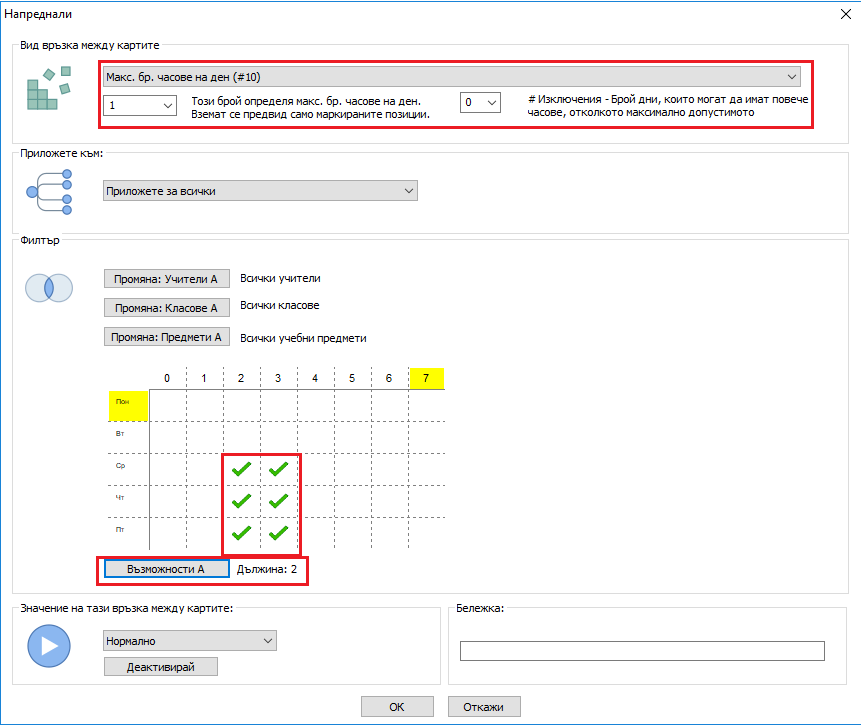Screen dimensions: 861x726
Task: Click the 'Деактивирай' button
Action: 160,666
